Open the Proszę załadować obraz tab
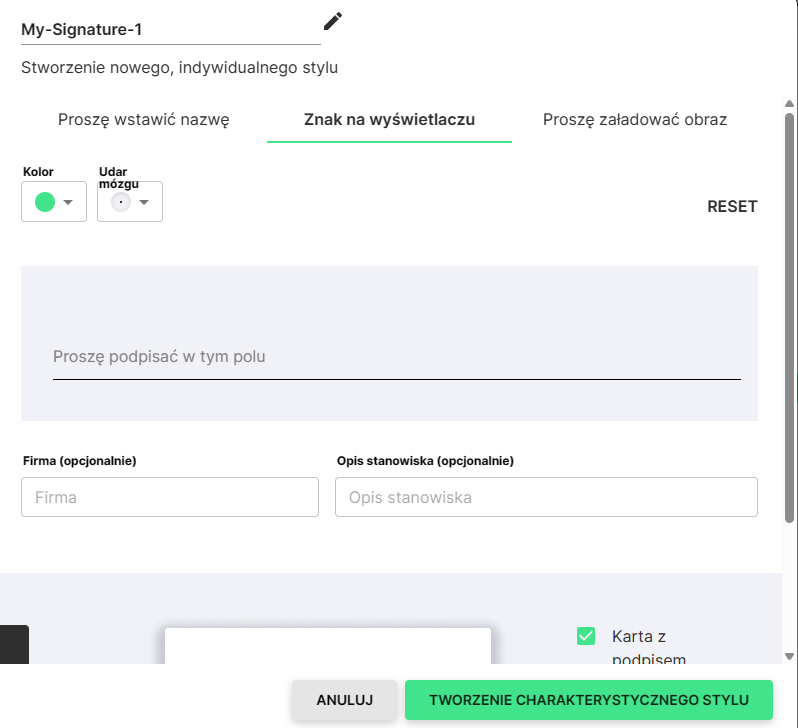The height and width of the screenshot is (728, 798). click(x=635, y=120)
